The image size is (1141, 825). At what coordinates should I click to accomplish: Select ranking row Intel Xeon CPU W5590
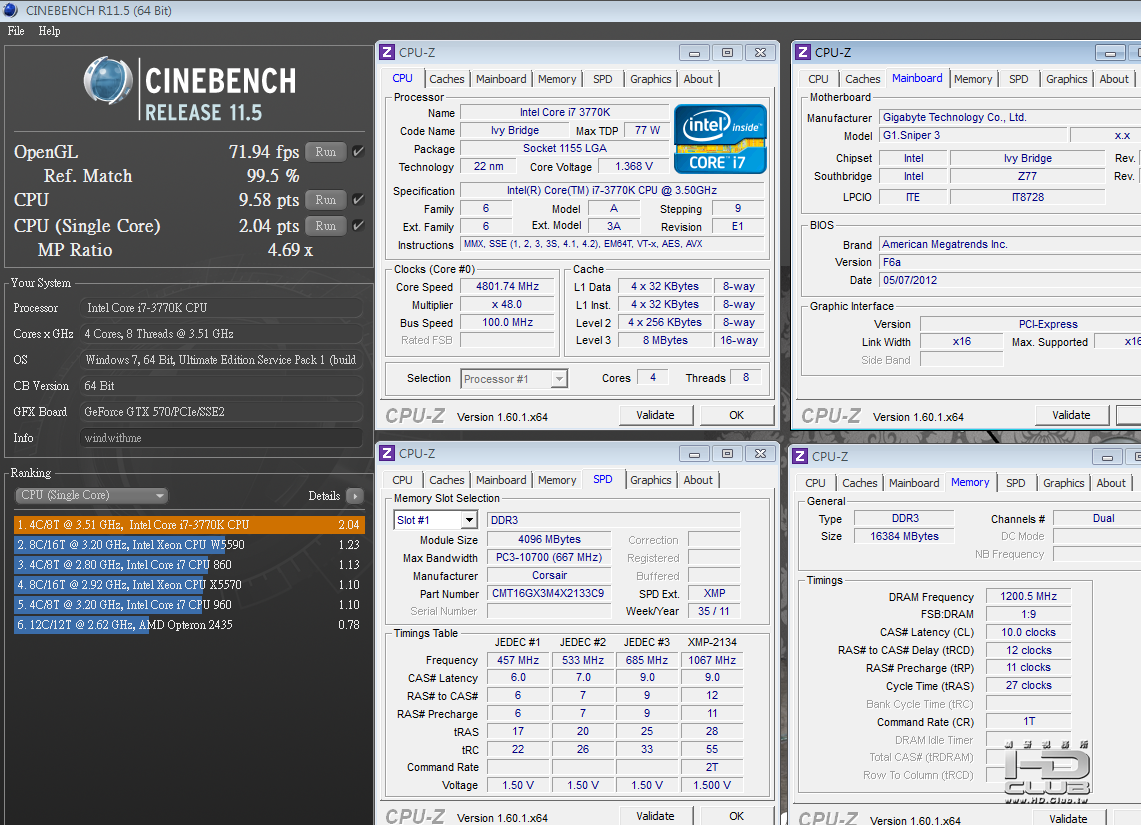(188, 544)
